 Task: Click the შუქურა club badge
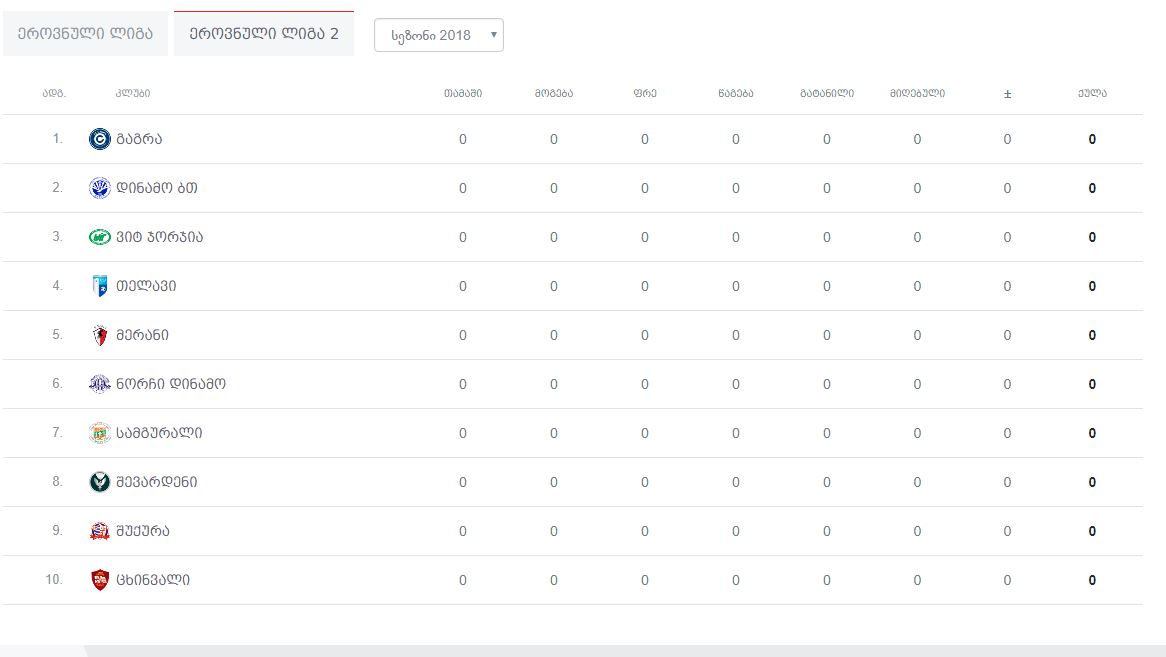pos(99,531)
